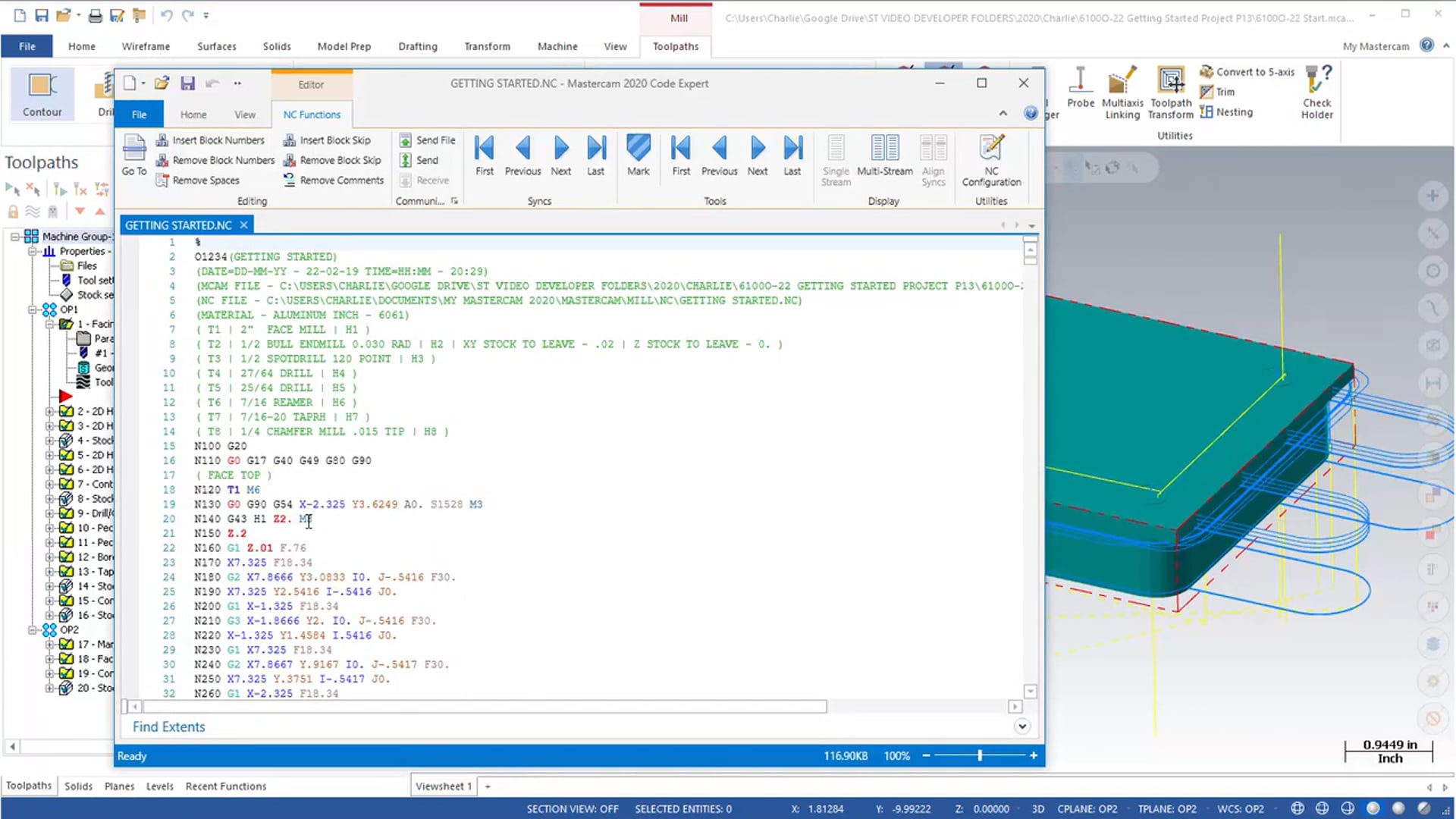Jump to Last tool in Tools group
The height and width of the screenshot is (819, 1456).
[792, 155]
